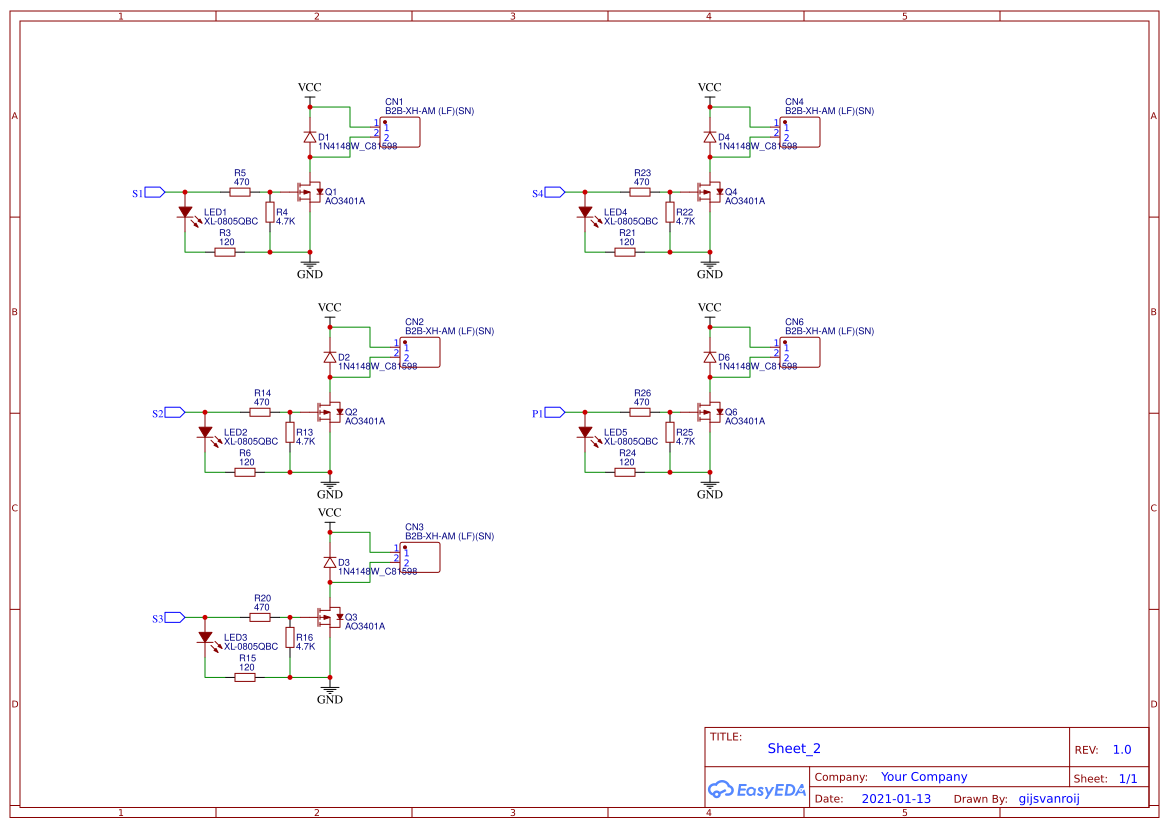1169x828 pixels.
Task: Select the D4 diode symbol
Action: coord(710,136)
